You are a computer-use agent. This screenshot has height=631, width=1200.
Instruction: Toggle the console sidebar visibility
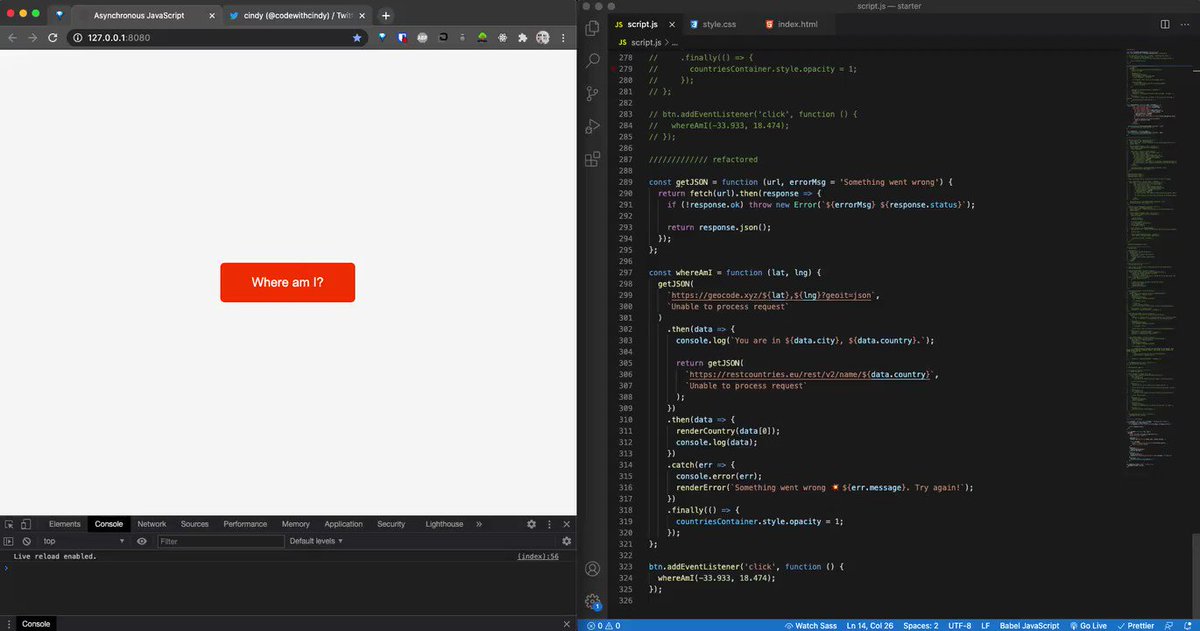click(9, 541)
